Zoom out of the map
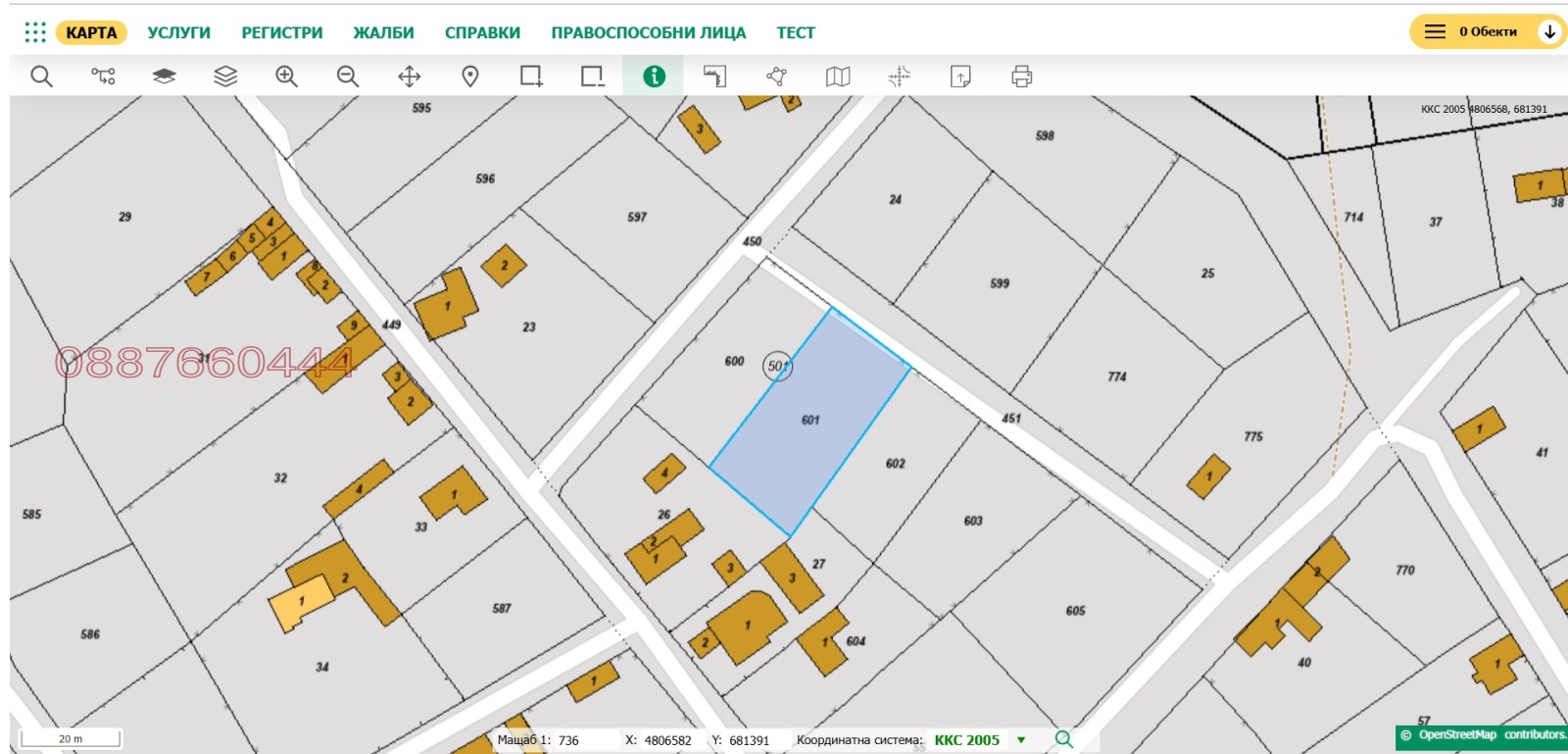 [348, 76]
